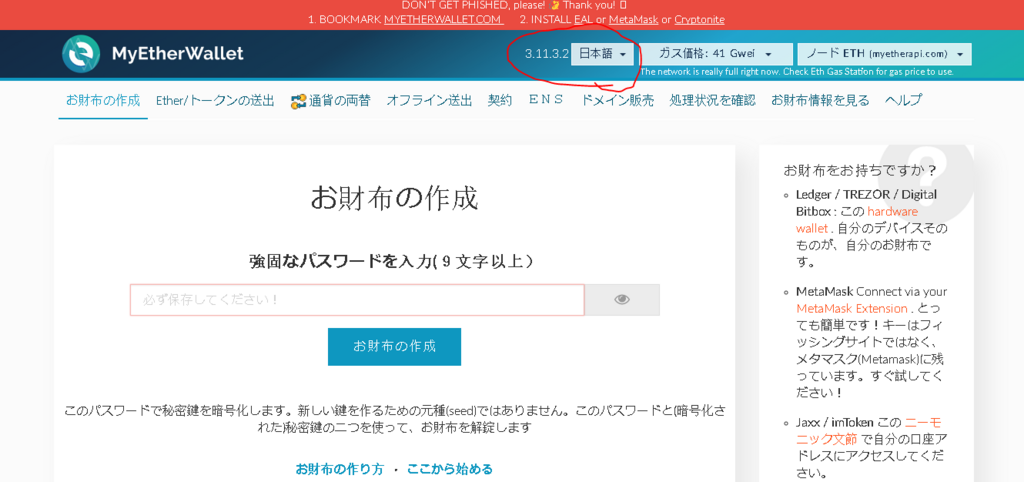This screenshot has width=1024, height=482.
Task: Open the ヘルプ tab
Action: pos(903,101)
